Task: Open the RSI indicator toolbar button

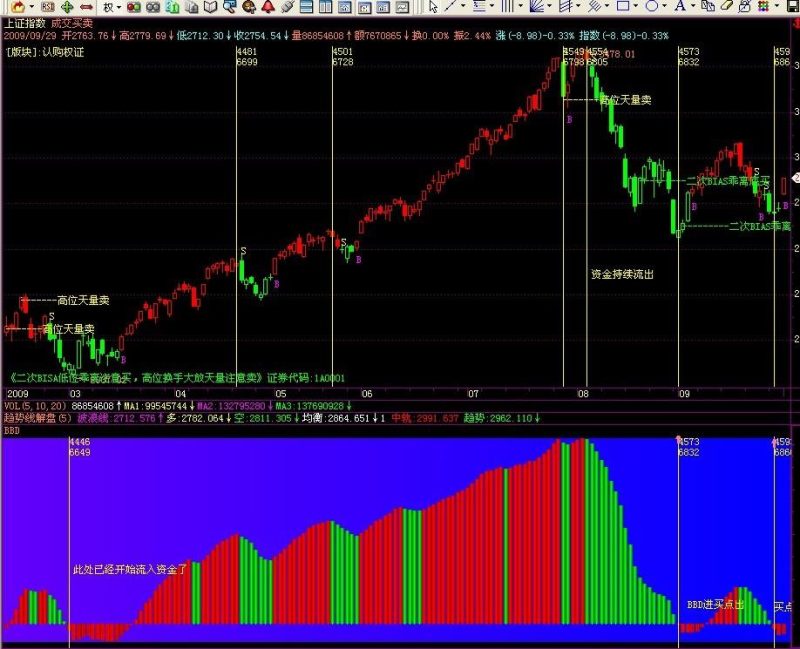Action: pos(47,6)
